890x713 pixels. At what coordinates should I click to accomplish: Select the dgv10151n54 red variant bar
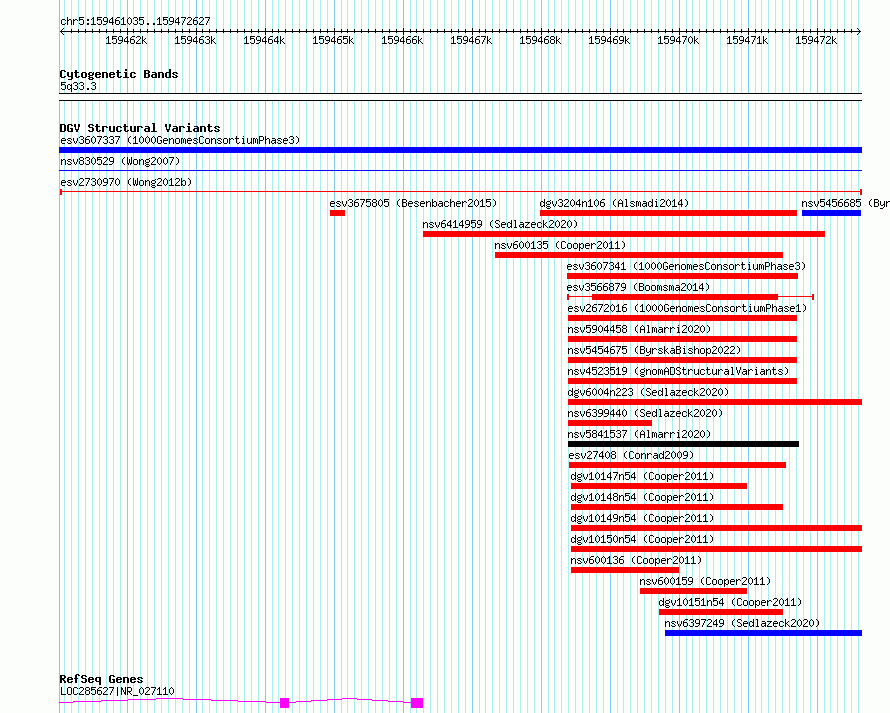[721, 612]
